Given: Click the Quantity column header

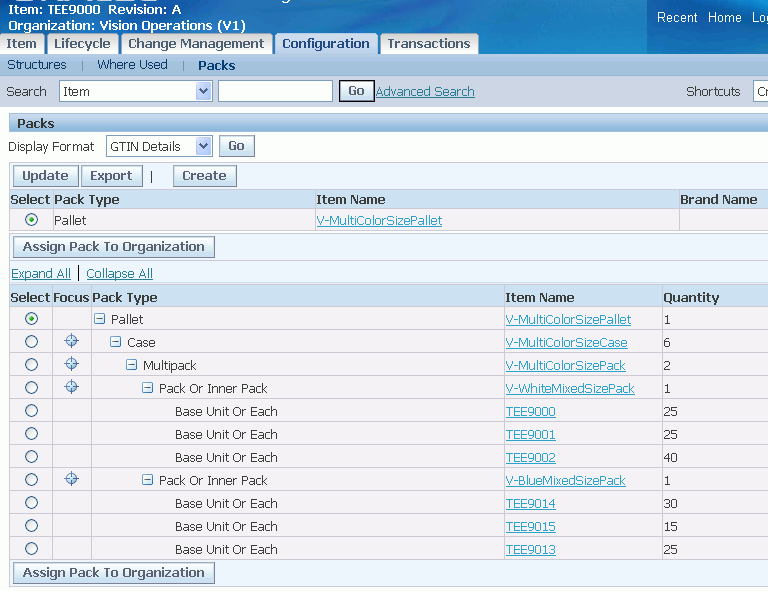Looking at the screenshot, I should (x=691, y=297).
